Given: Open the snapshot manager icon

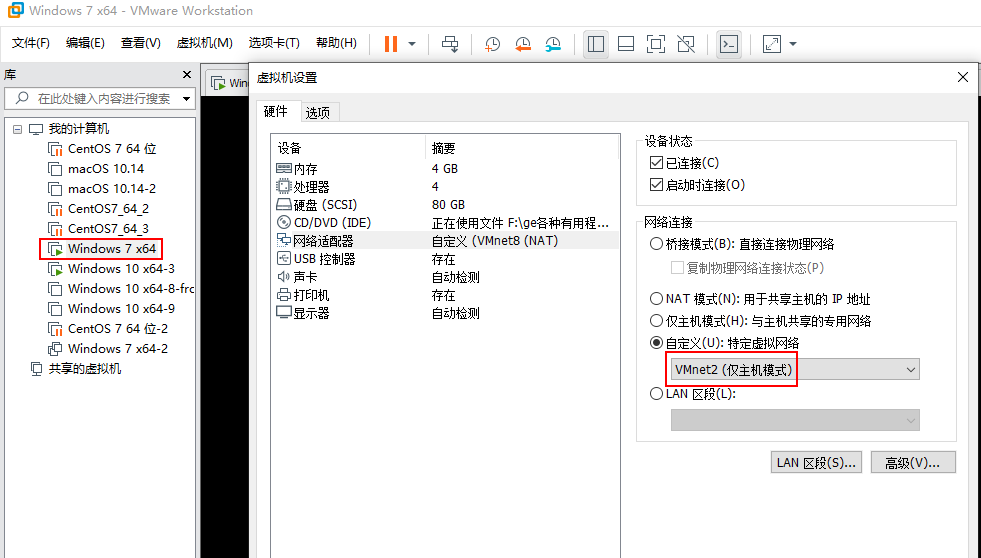Looking at the screenshot, I should [x=553, y=44].
